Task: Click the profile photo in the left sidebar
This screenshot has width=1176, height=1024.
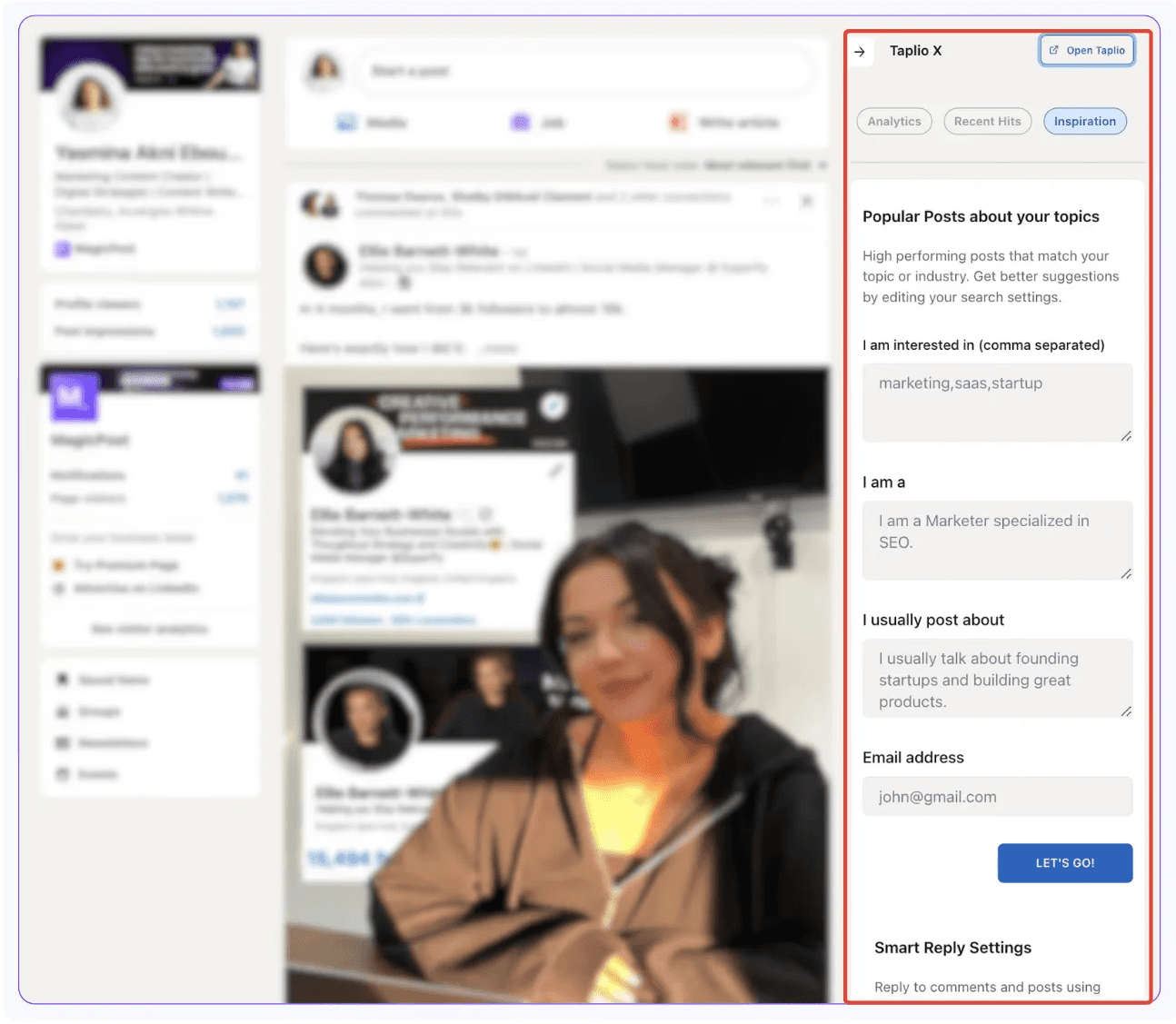Action: 91,97
